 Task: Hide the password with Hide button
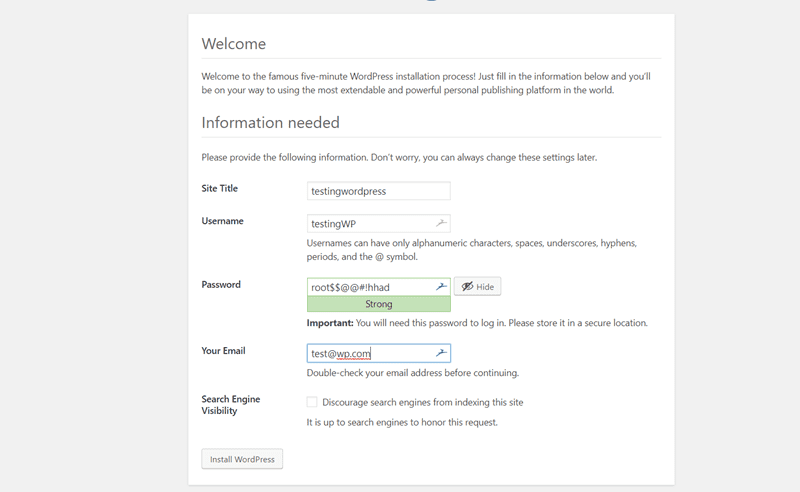(478, 286)
